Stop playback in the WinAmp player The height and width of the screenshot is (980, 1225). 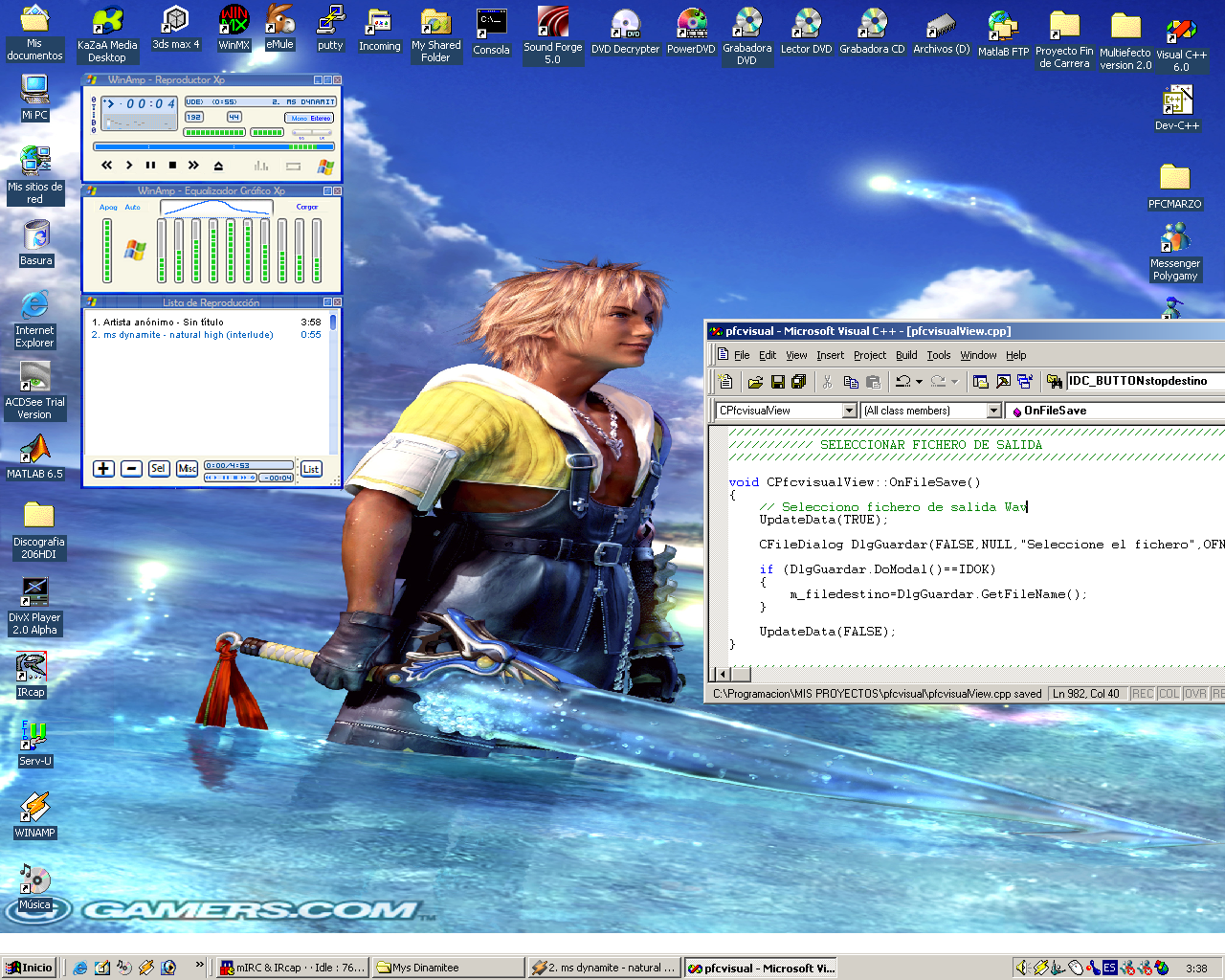point(172,166)
